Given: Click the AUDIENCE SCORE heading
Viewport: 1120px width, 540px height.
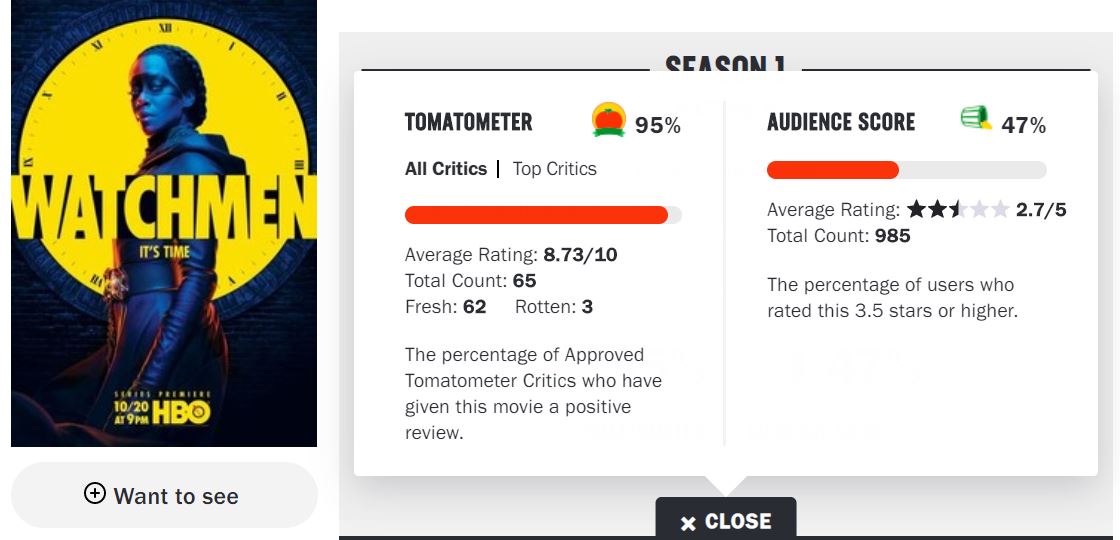Looking at the screenshot, I should pyautogui.click(x=841, y=123).
